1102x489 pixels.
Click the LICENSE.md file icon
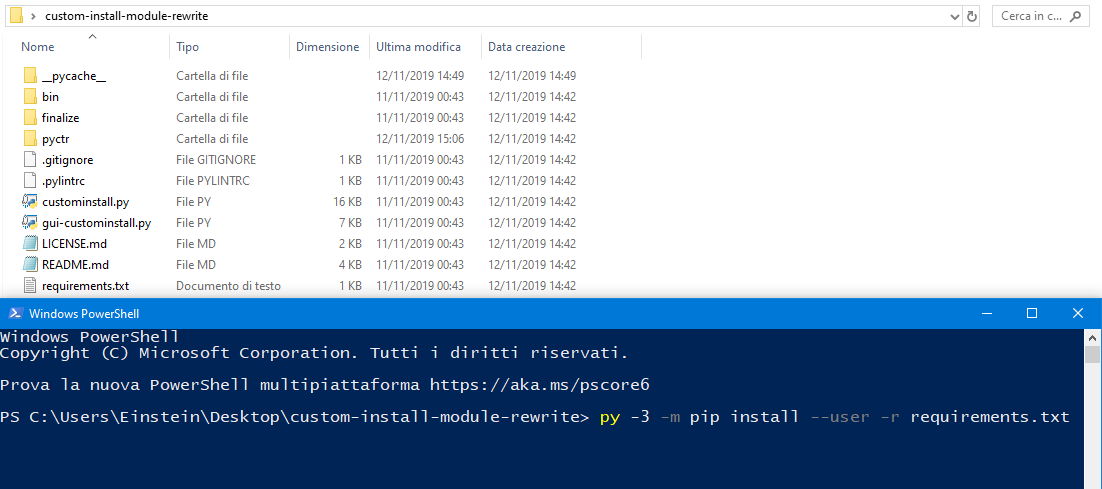30,244
